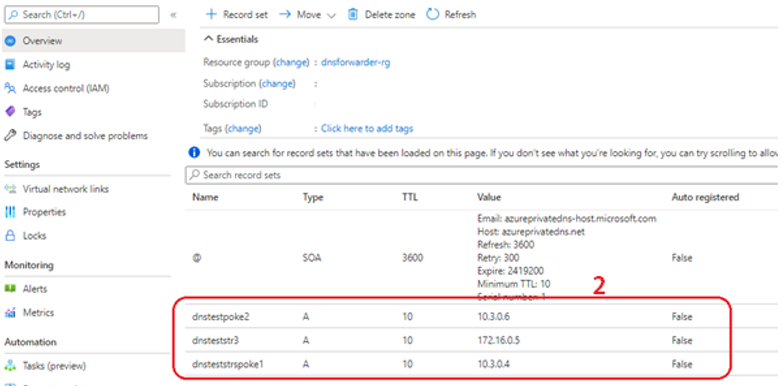This screenshot has width=783, height=386.
Task: Open the Move dropdown arrow
Action: [x=331, y=15]
